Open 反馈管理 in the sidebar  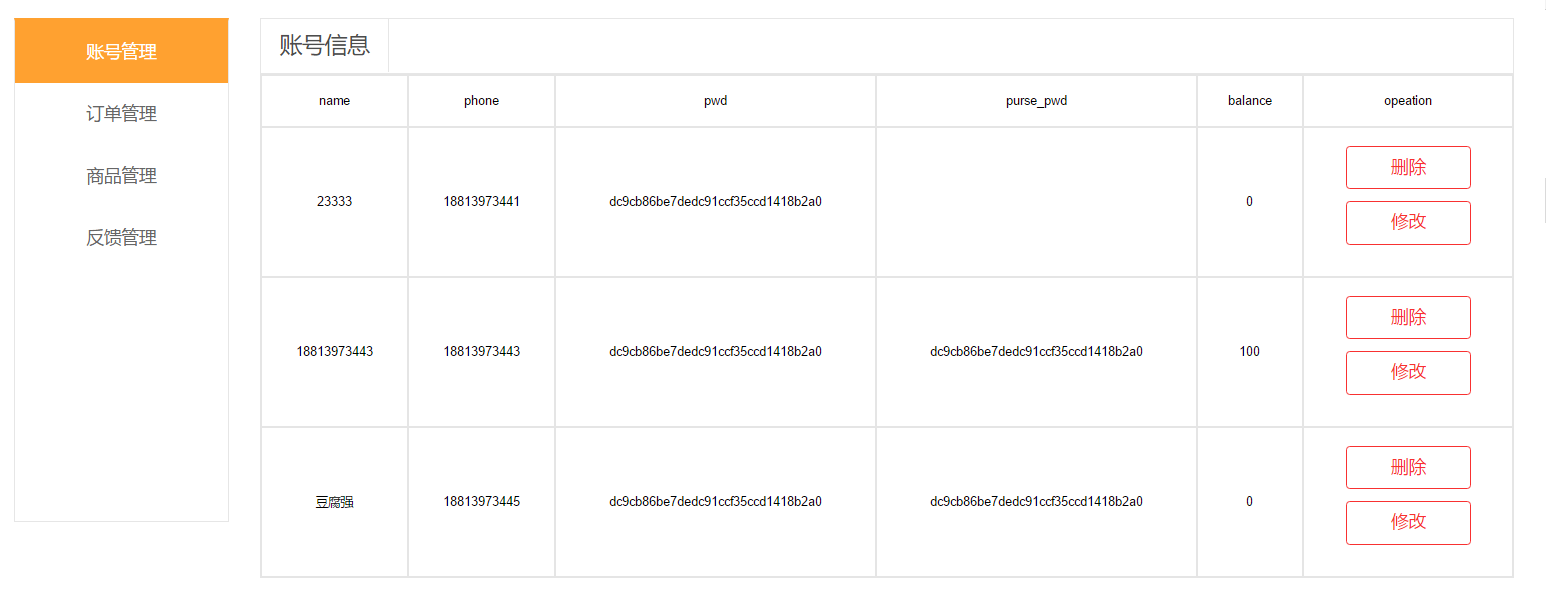pos(121,238)
